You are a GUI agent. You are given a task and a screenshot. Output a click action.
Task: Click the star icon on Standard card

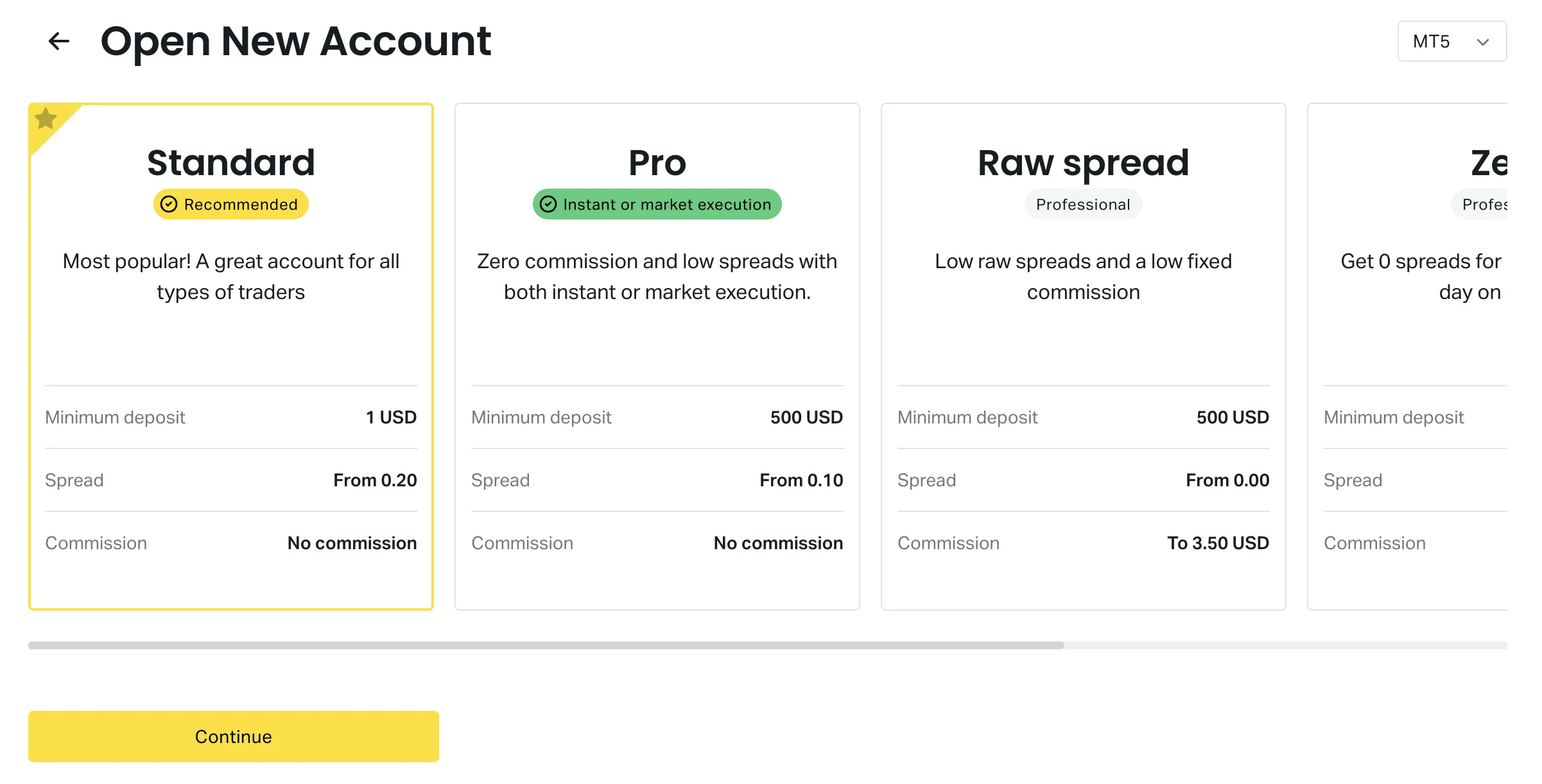coord(46,117)
